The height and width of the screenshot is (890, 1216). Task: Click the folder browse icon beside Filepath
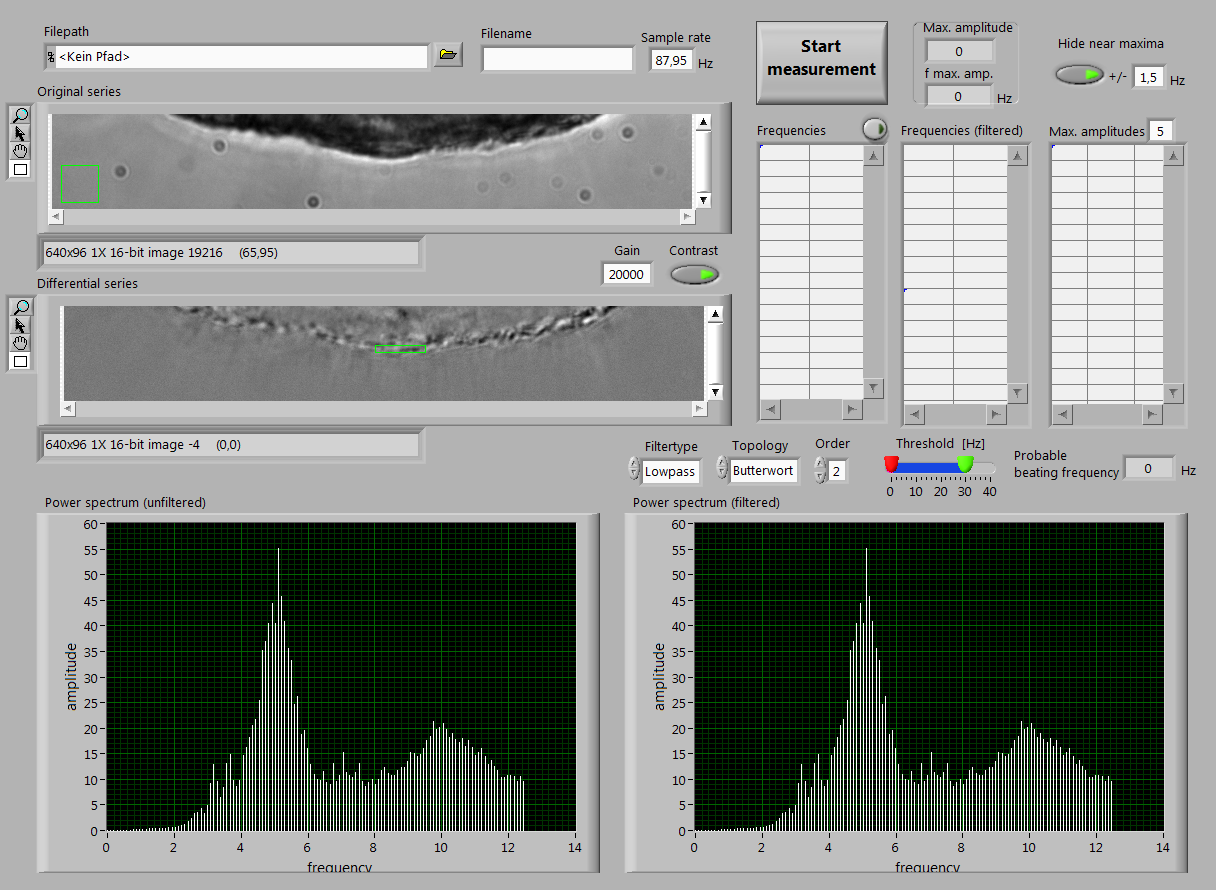tap(448, 56)
